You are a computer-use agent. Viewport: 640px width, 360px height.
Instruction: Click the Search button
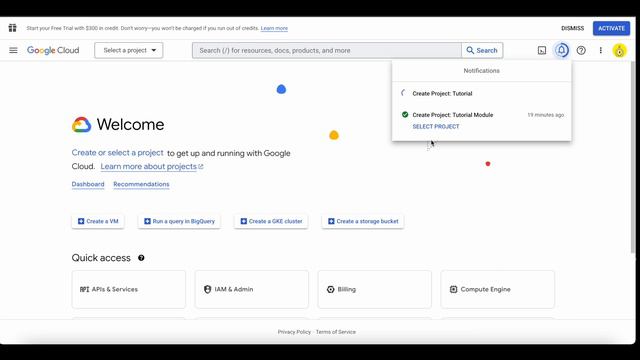pyautogui.click(x=482, y=50)
